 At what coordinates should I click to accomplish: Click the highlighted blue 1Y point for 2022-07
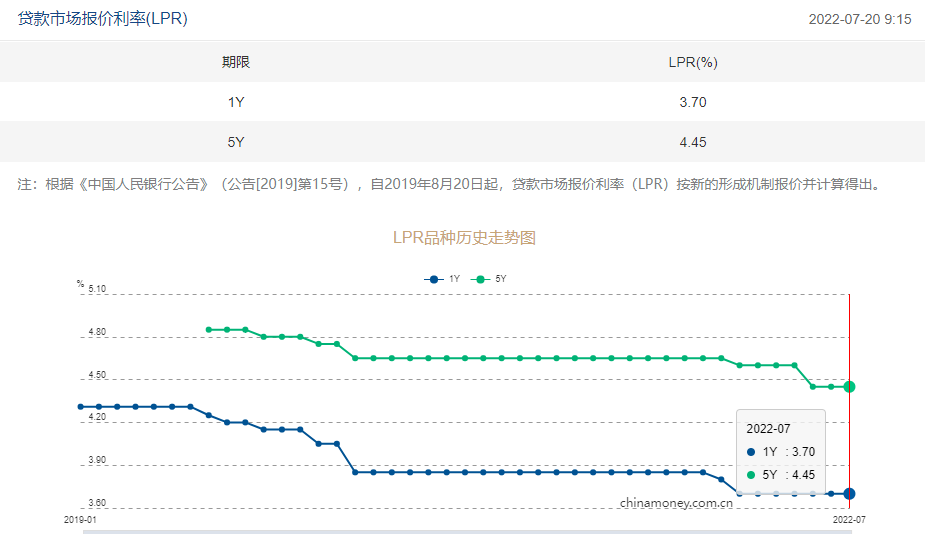pos(849,493)
